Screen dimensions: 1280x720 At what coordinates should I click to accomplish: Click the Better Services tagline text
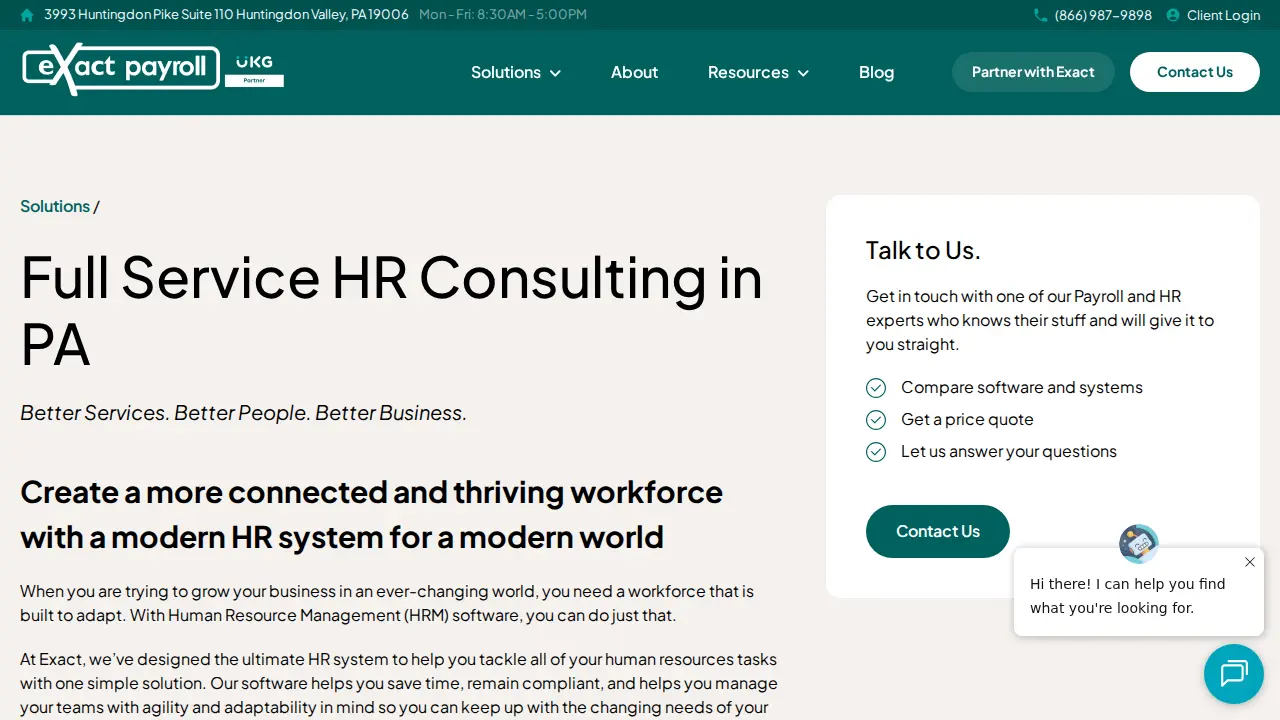pos(243,413)
